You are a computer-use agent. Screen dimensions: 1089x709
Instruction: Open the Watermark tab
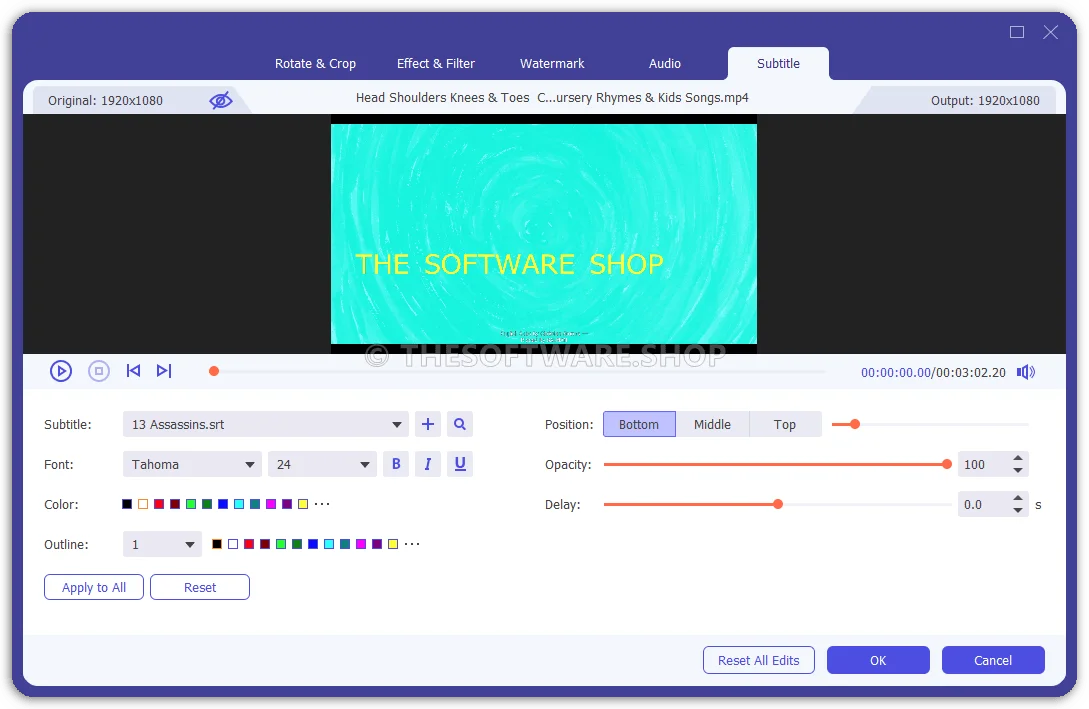552,63
